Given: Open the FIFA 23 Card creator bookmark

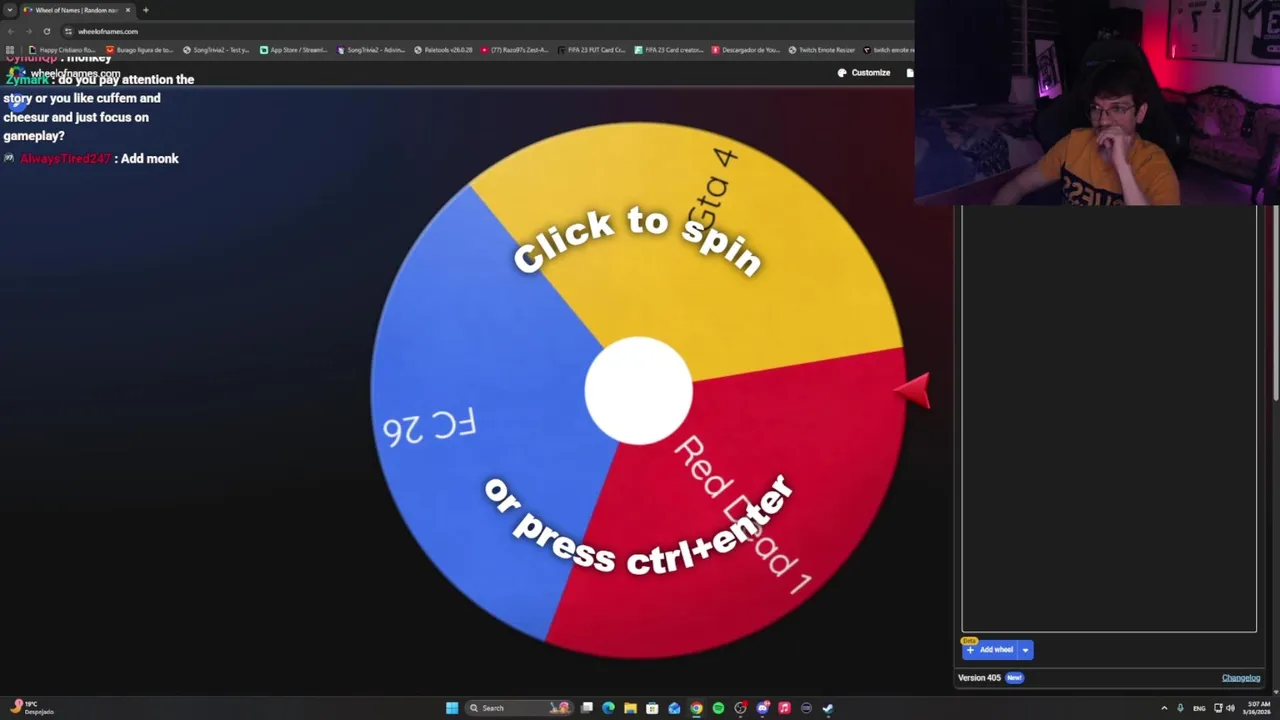Looking at the screenshot, I should (669, 50).
